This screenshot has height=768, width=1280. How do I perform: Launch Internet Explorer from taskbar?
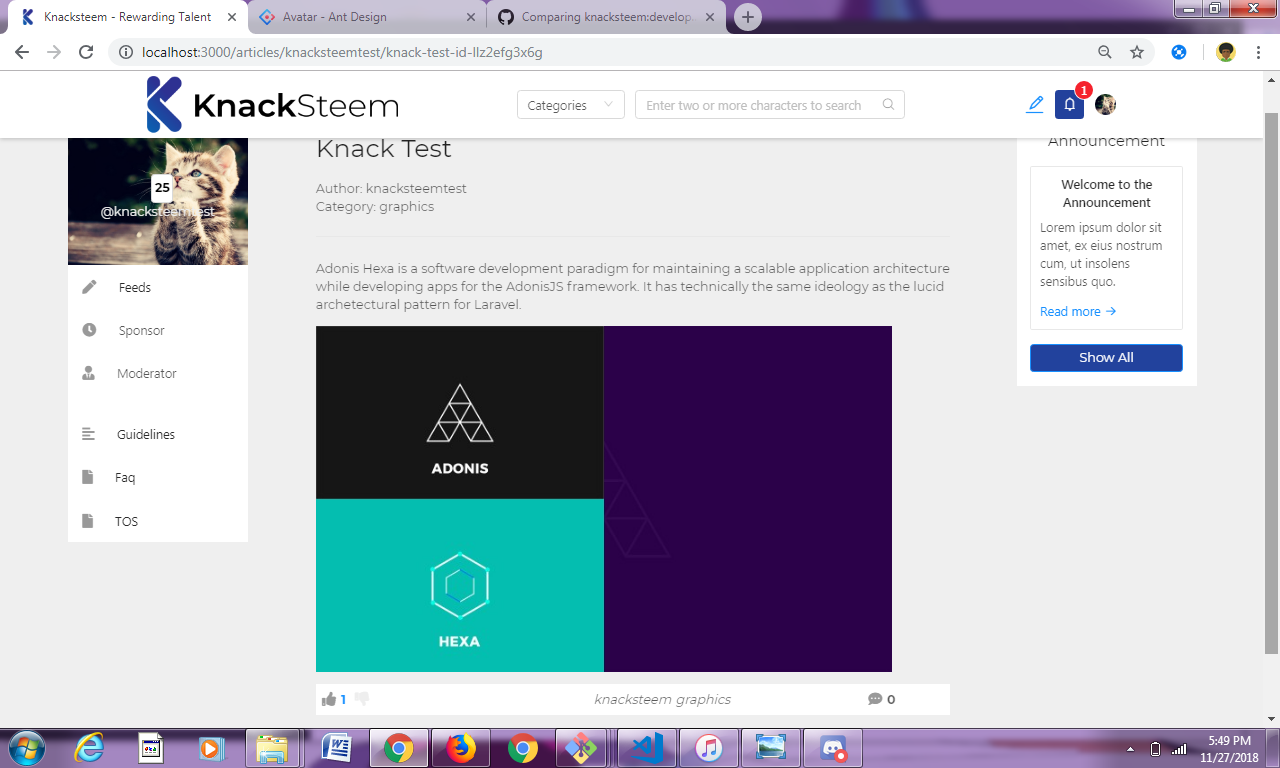pyautogui.click(x=90, y=748)
